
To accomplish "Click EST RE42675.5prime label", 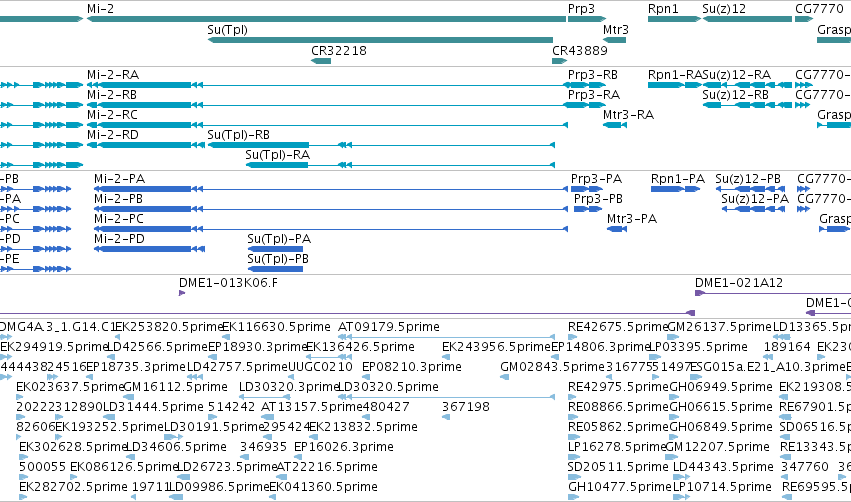I will click(618, 327).
